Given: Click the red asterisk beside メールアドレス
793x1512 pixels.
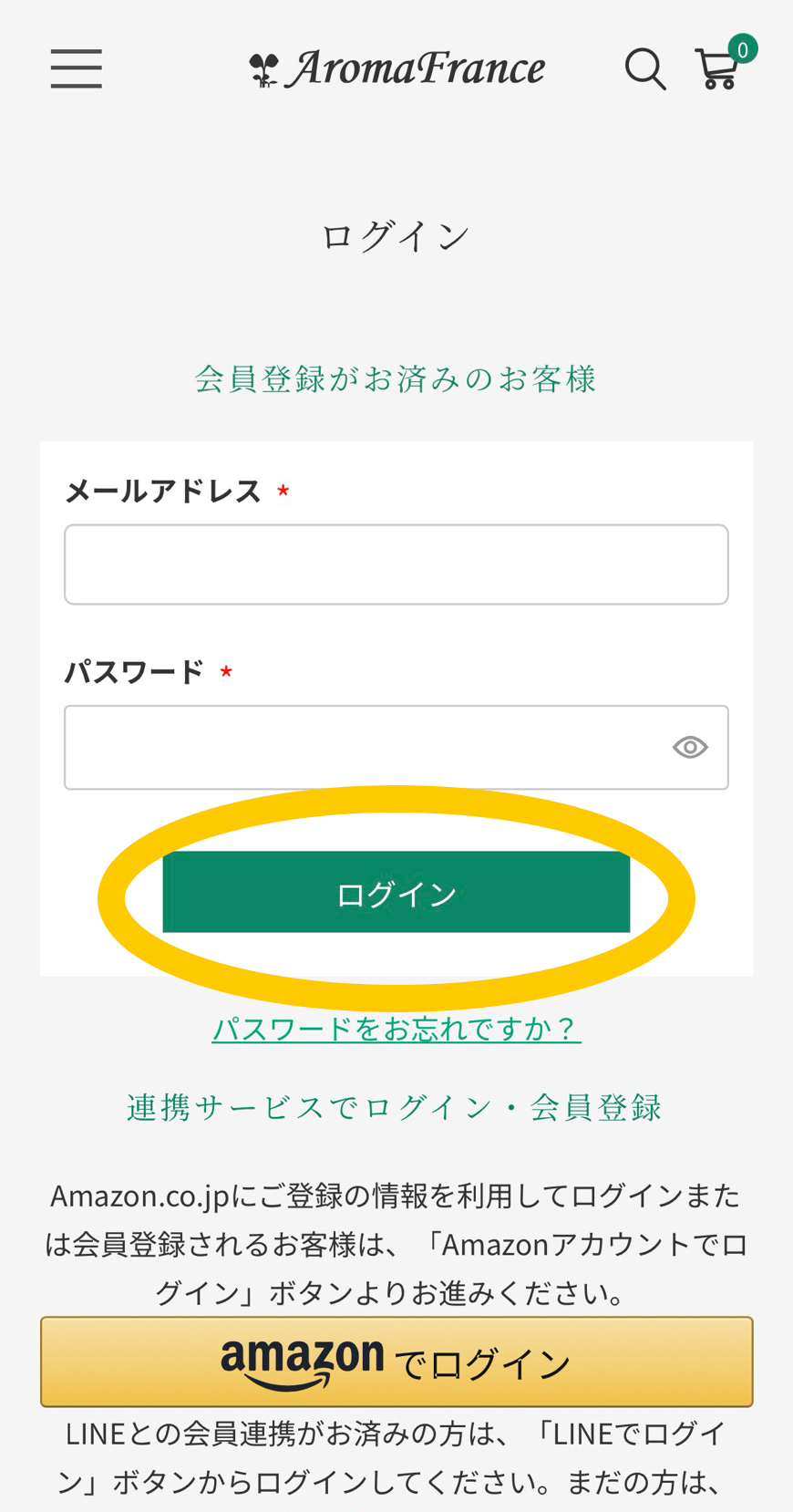Looking at the screenshot, I should (283, 493).
